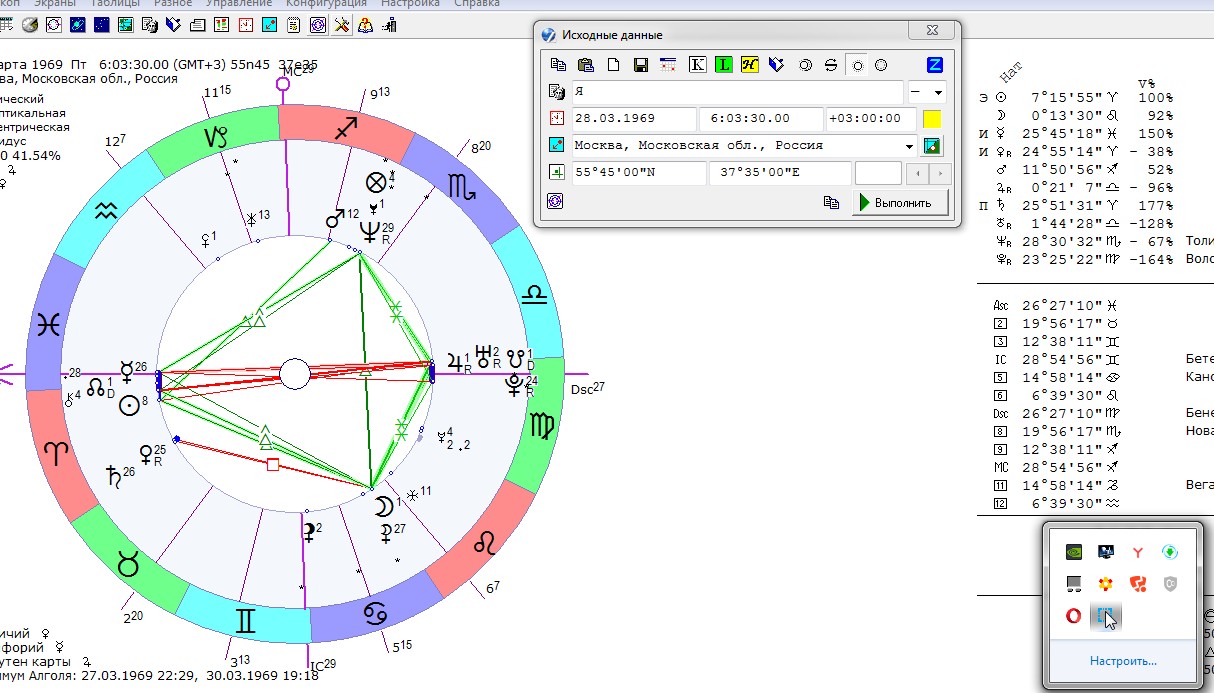The width and height of the screenshot is (1214, 693).
Task: Click the red list card toolbar icon
Action: [x=221, y=25]
